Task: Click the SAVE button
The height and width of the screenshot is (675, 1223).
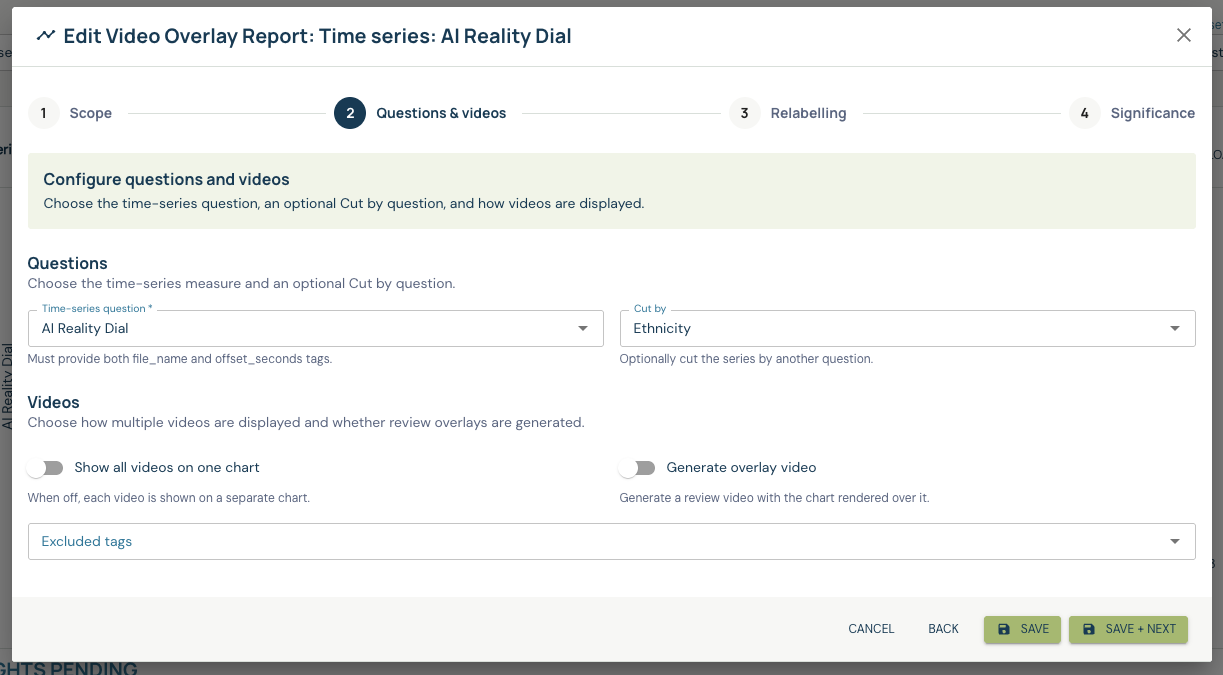Action: (x=1022, y=629)
